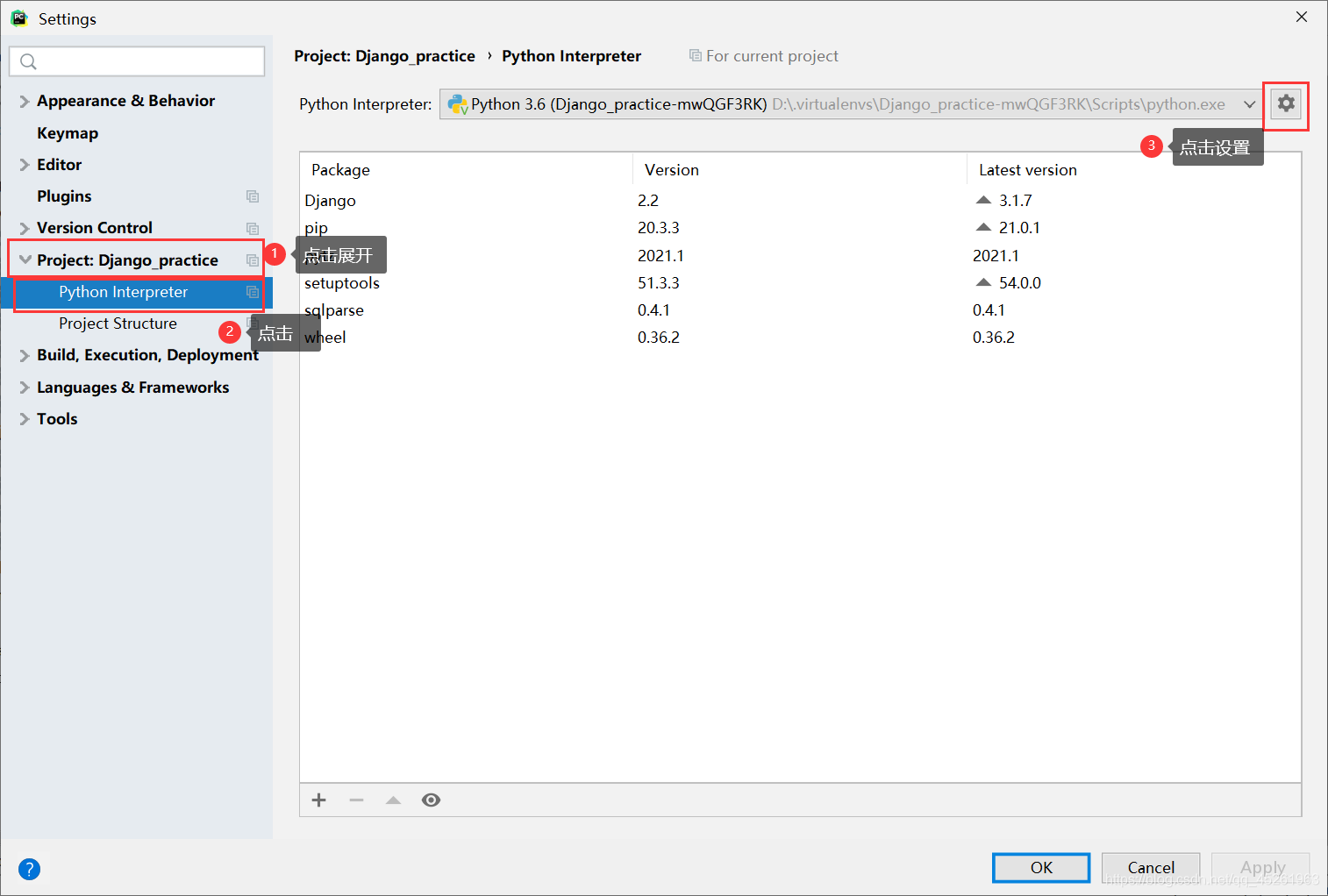Image resolution: width=1328 pixels, height=896 pixels.
Task: Select Project Structure tree item
Action: coord(118,324)
